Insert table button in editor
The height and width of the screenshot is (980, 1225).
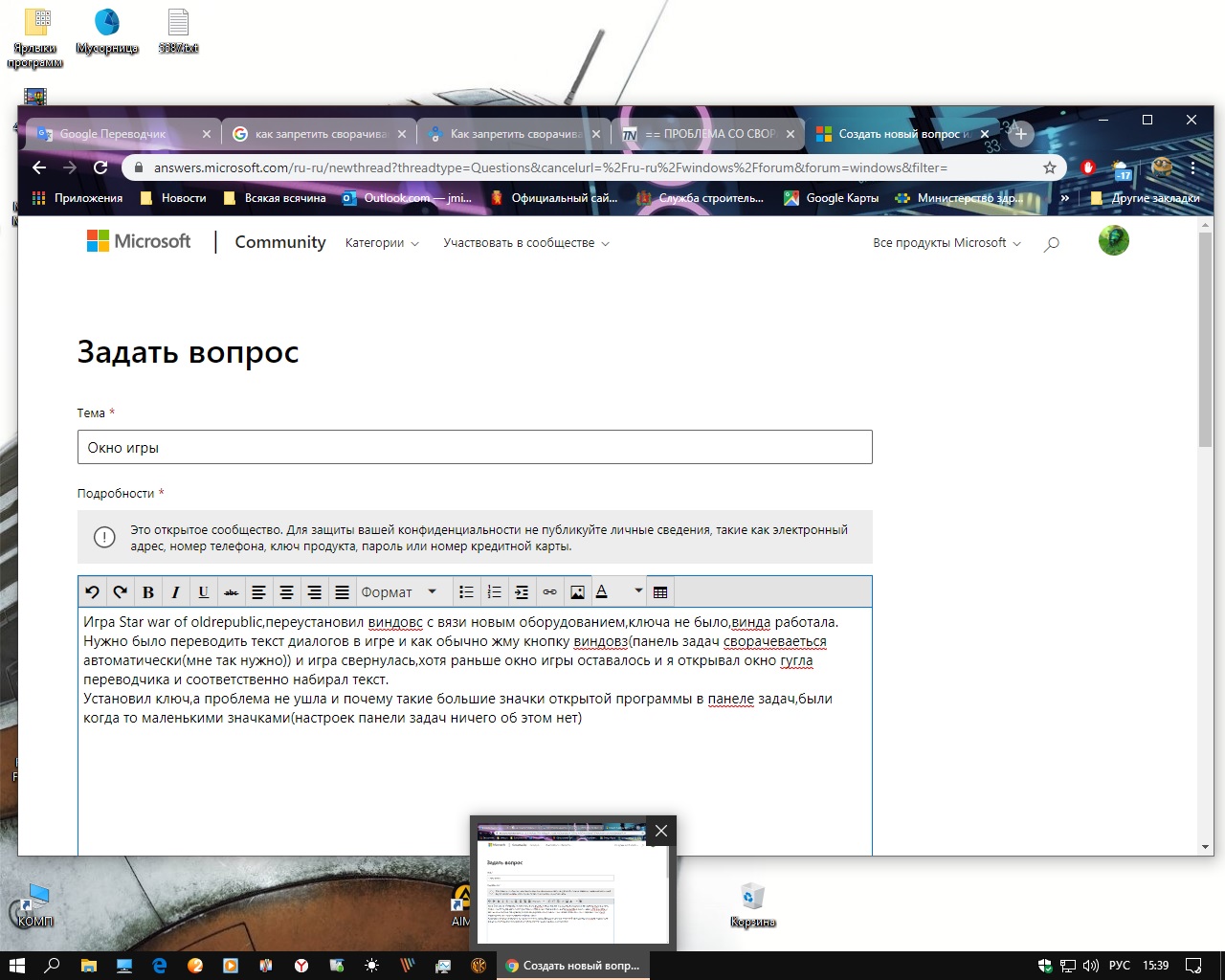pyautogui.click(x=660, y=592)
